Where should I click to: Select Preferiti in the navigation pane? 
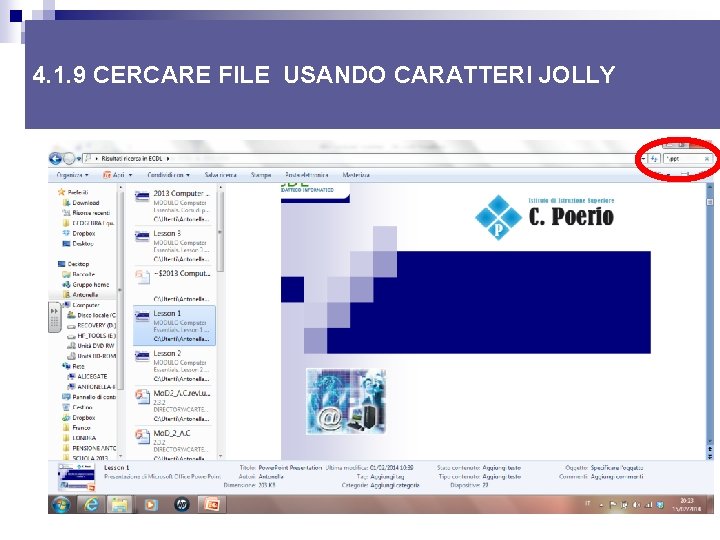point(73,192)
